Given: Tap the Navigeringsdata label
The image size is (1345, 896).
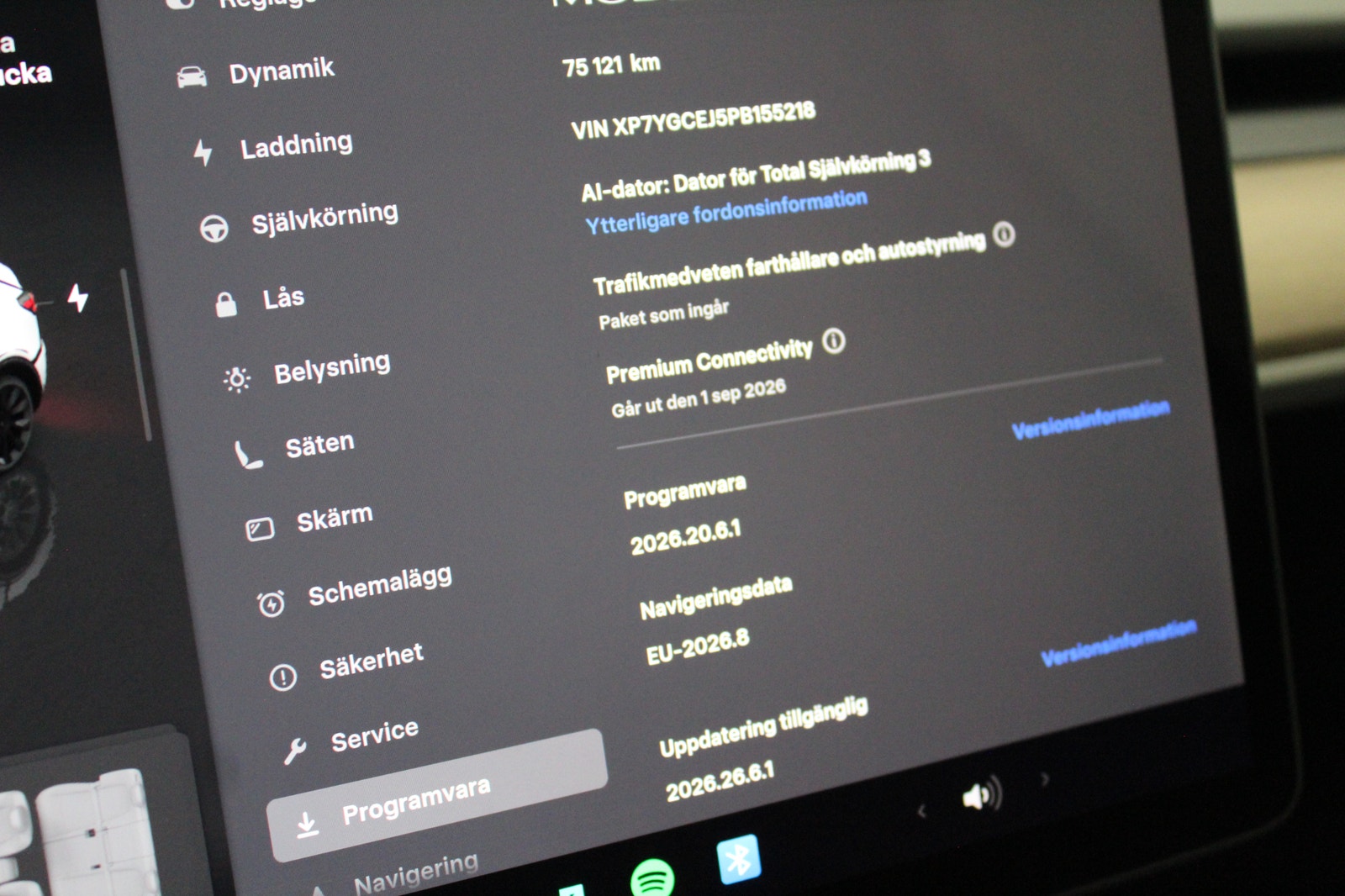Looking at the screenshot, I should tap(715, 598).
